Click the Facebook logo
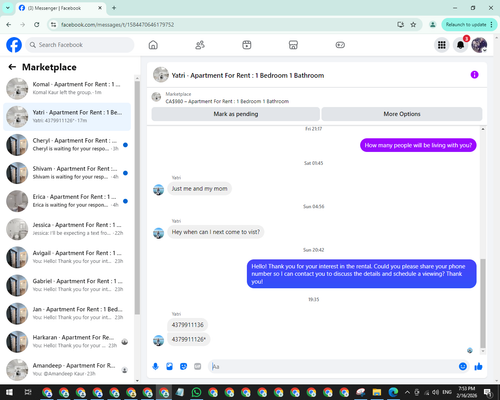Viewport: 500px width, 400px height. pos(14,45)
